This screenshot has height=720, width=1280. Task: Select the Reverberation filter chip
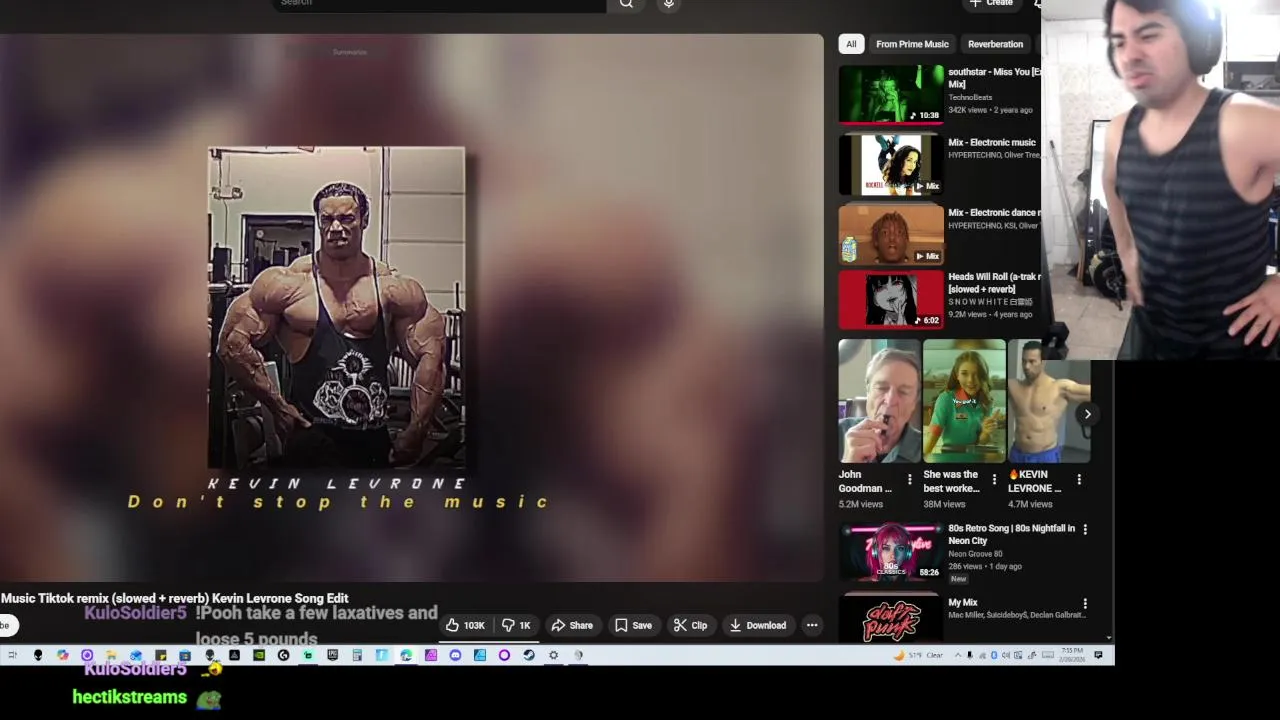[995, 44]
